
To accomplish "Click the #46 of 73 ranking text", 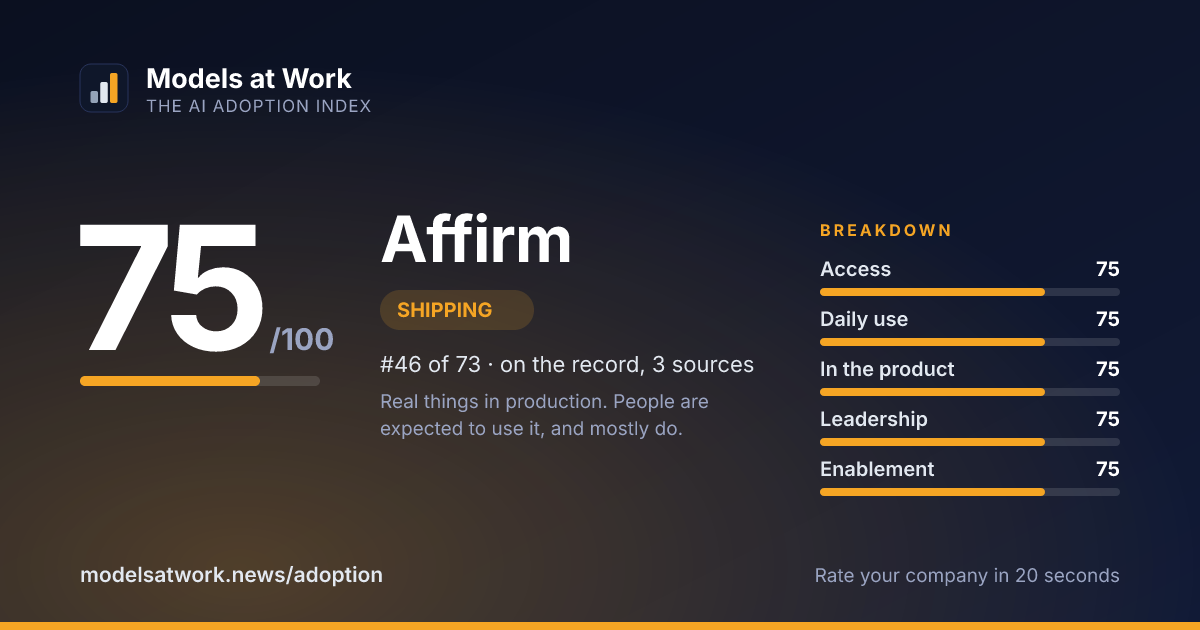I will [x=567, y=365].
